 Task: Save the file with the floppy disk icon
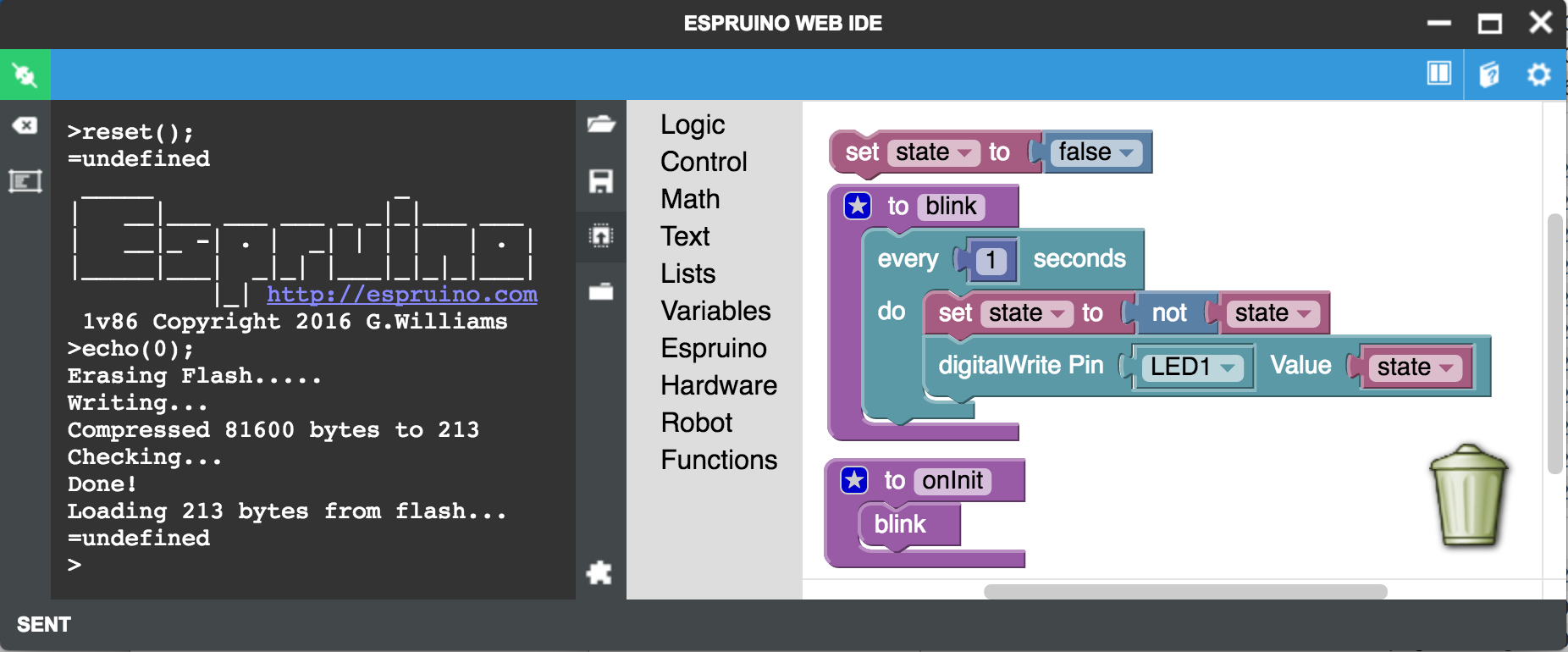[x=601, y=180]
